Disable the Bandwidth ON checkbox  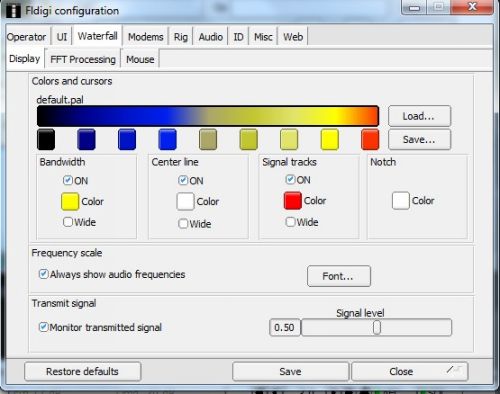click(68, 180)
